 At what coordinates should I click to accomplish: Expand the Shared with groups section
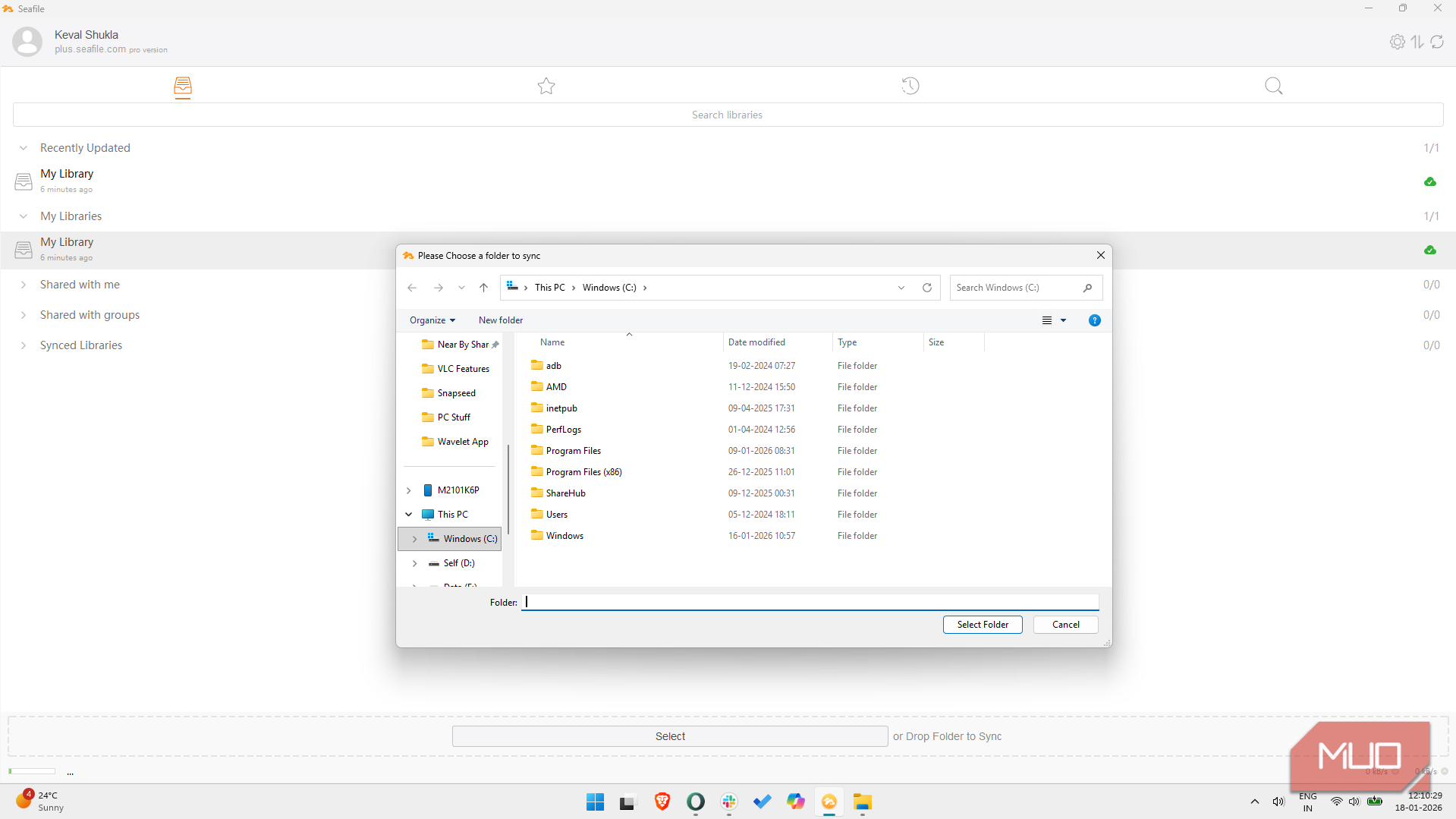[24, 315]
